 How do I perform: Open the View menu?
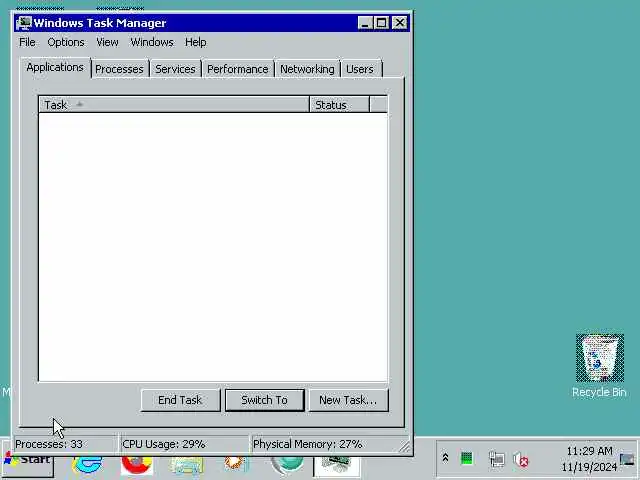(107, 42)
